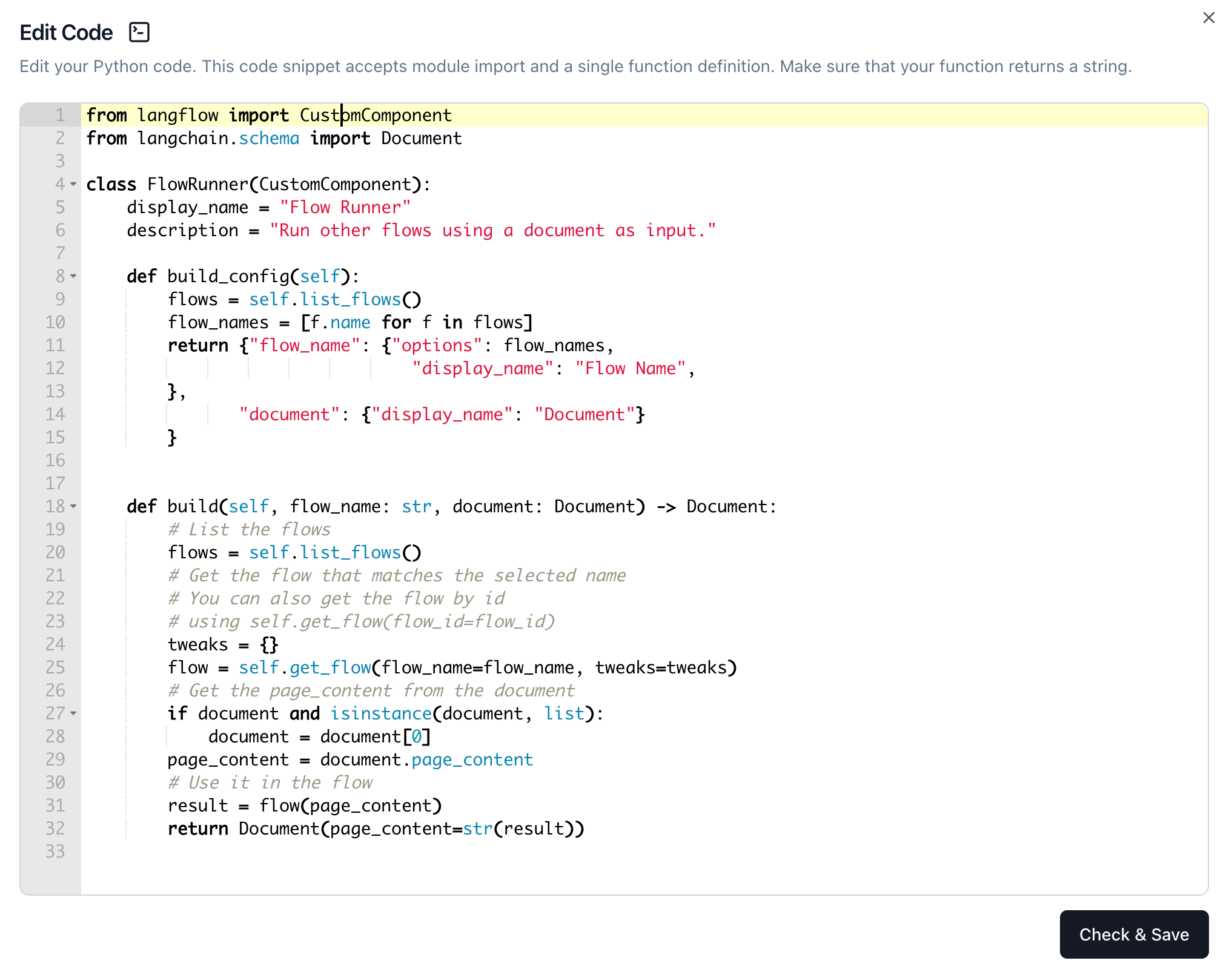Screen dimensions: 1232x975
Task: Collapse the FlowRunner class fold arrow on line 4
Action: point(73,184)
